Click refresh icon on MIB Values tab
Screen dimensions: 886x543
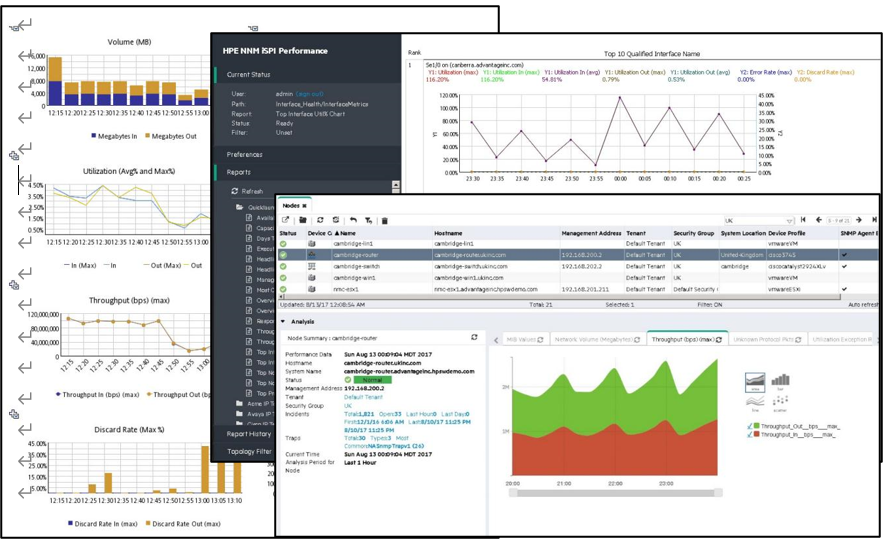click(540, 340)
